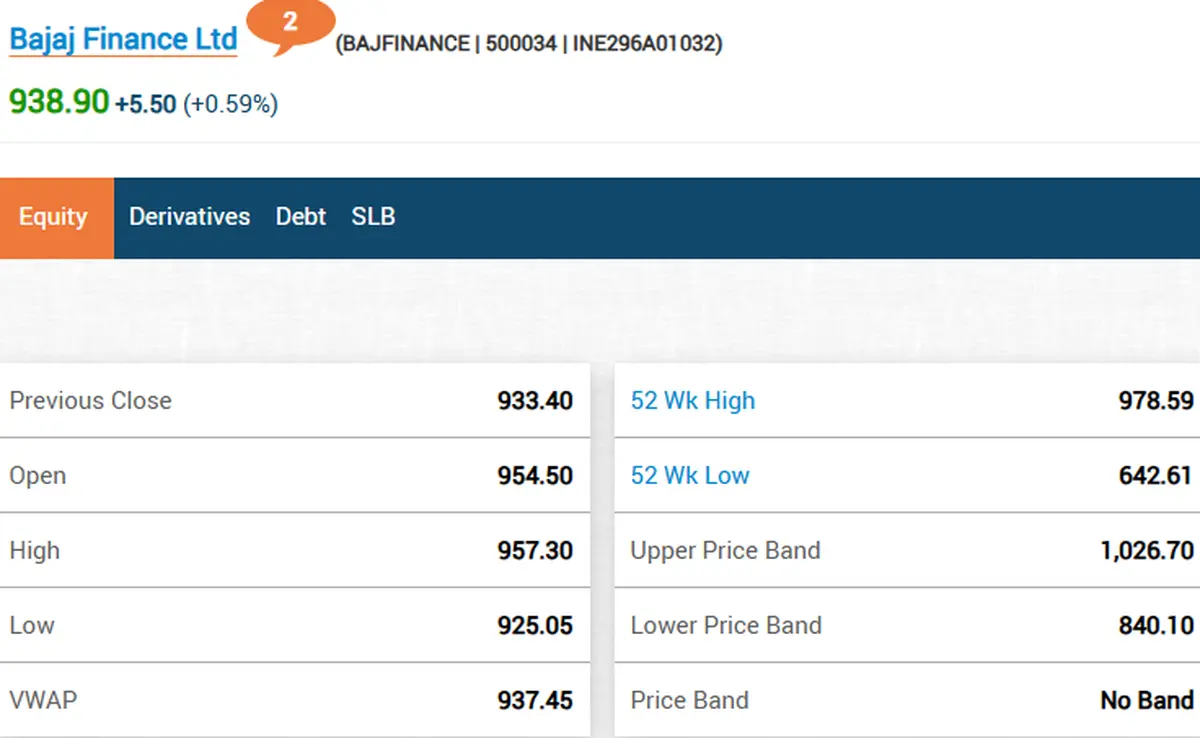Click the orange notification bubble showing 2
The image size is (1200, 738).
[x=290, y=26]
